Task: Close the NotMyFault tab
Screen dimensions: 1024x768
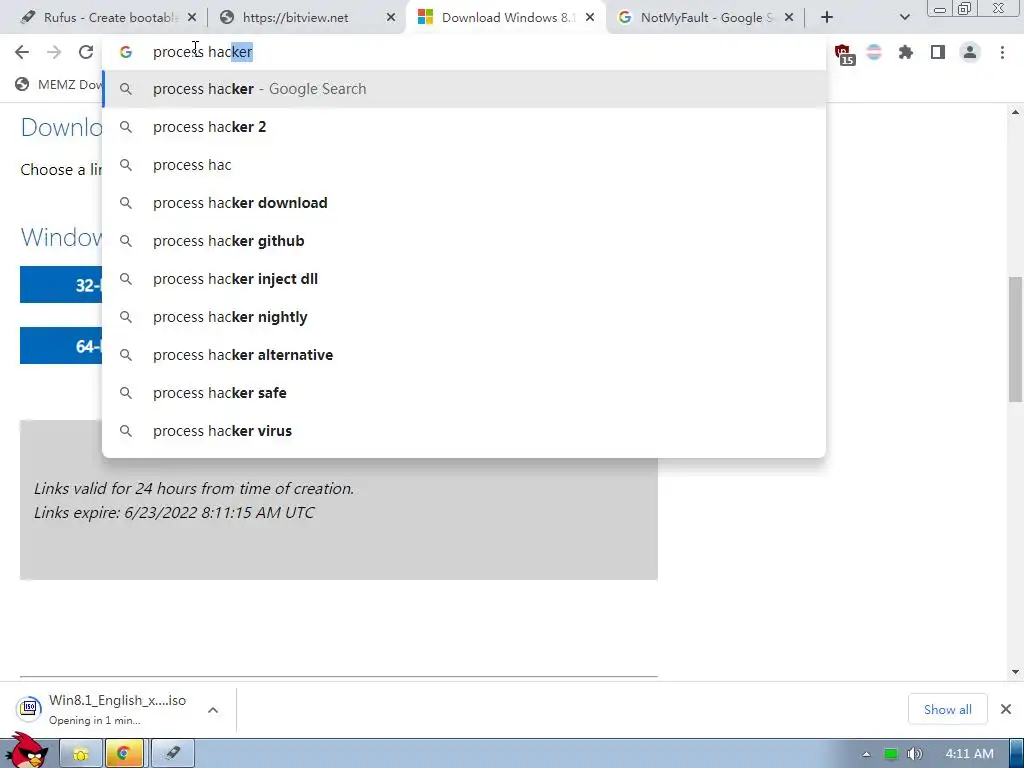Action: 789,18
